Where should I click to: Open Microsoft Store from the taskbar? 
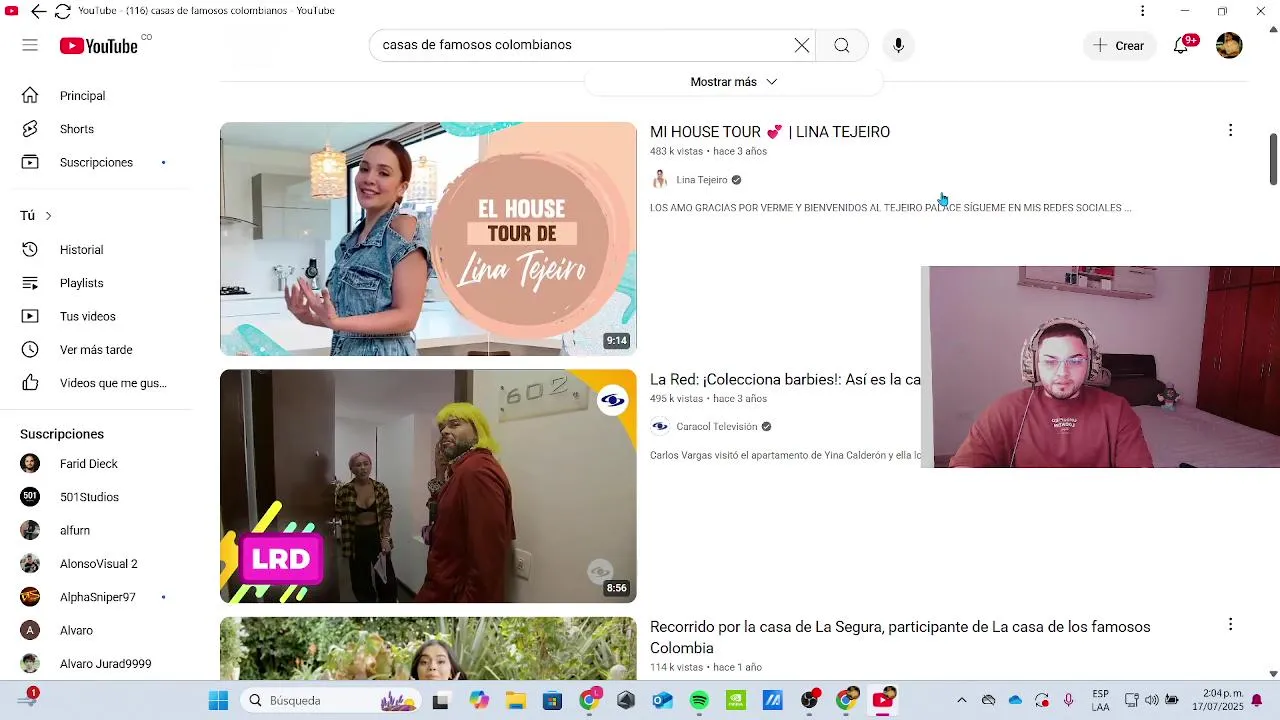[552, 701]
